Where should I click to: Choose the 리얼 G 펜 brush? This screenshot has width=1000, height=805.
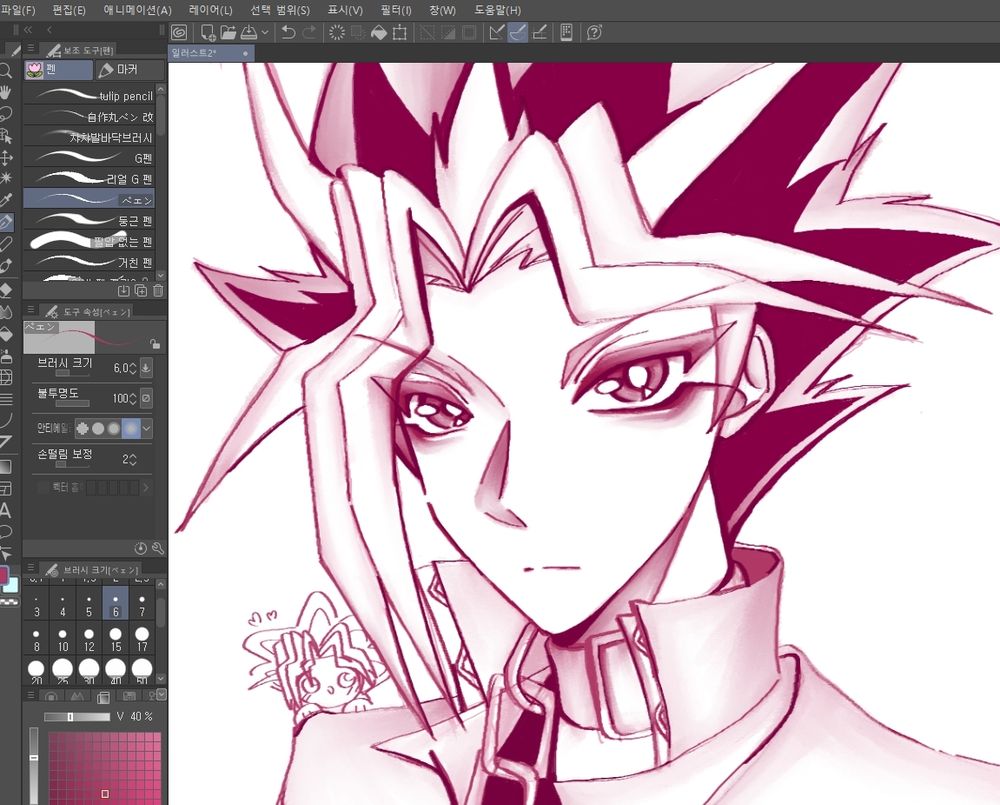(x=89, y=179)
